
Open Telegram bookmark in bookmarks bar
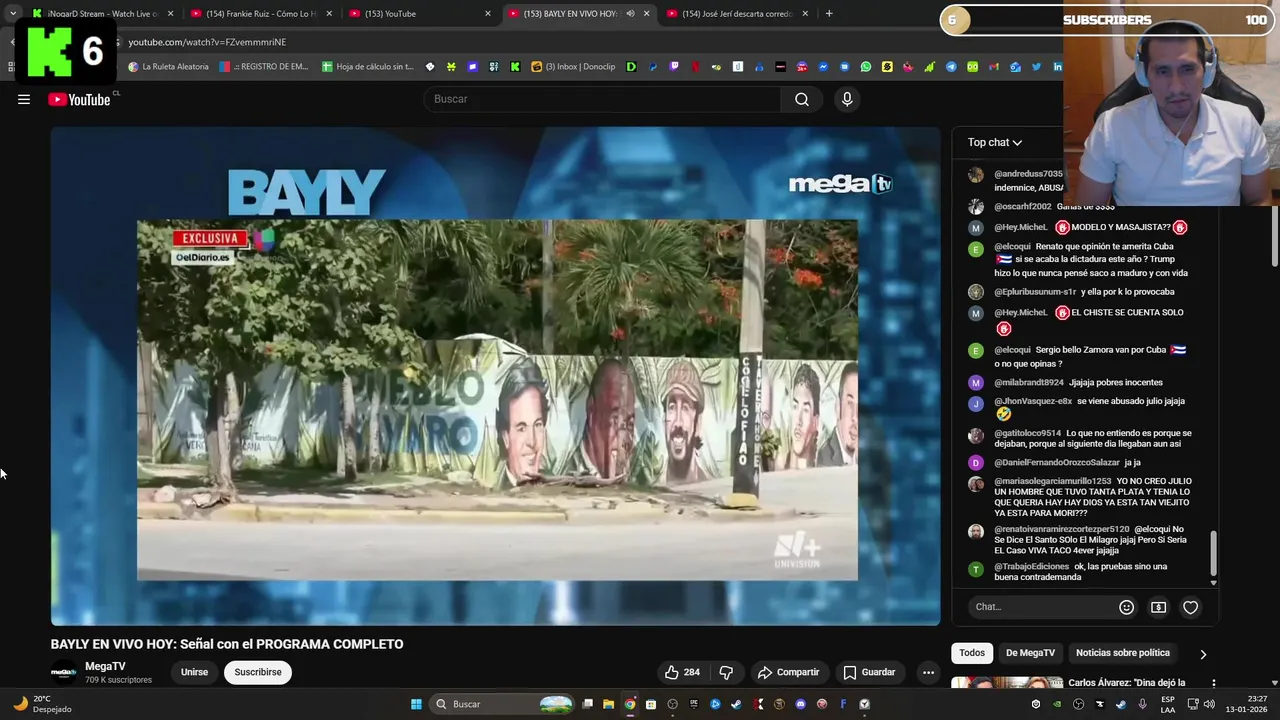[951, 67]
